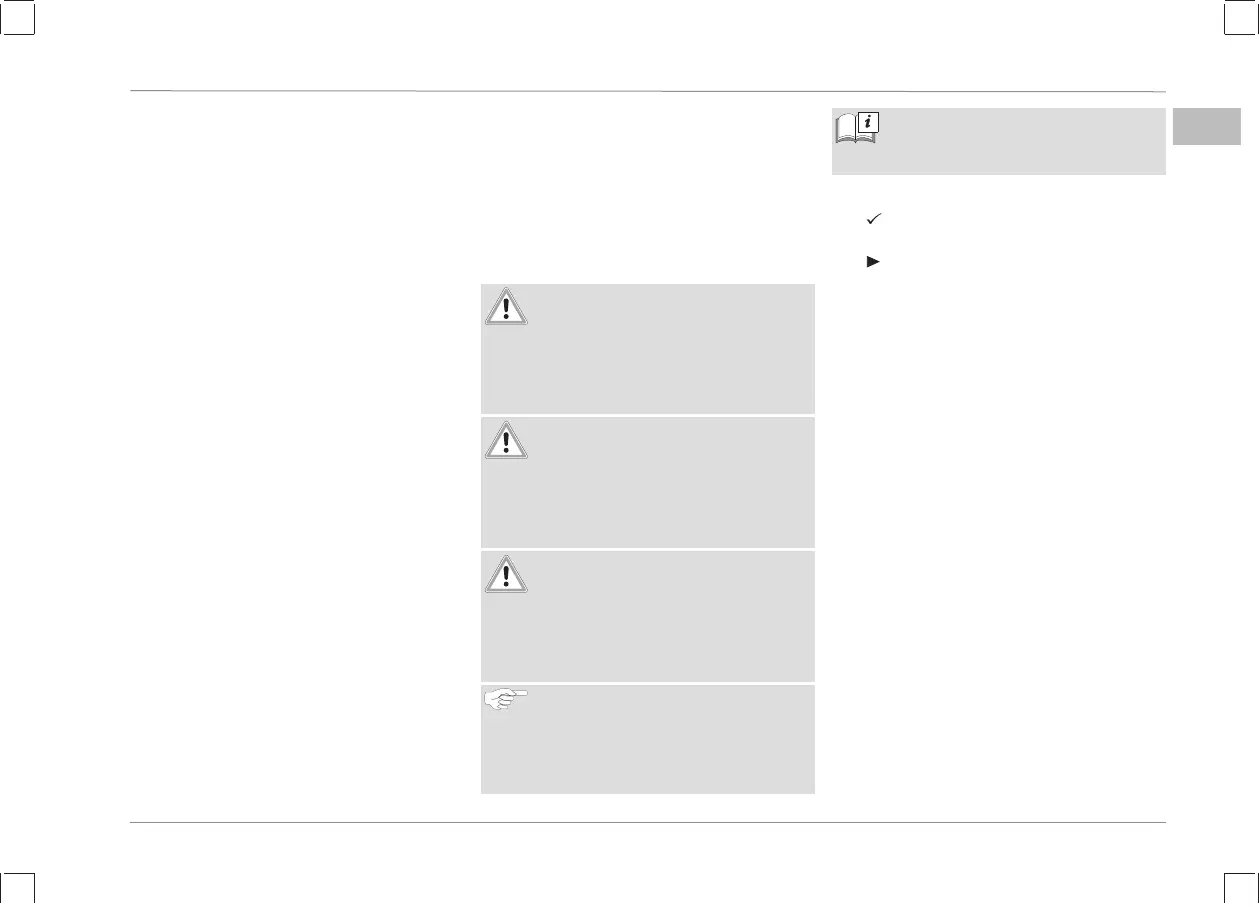Click the third warning triangle icon

(x=506, y=574)
